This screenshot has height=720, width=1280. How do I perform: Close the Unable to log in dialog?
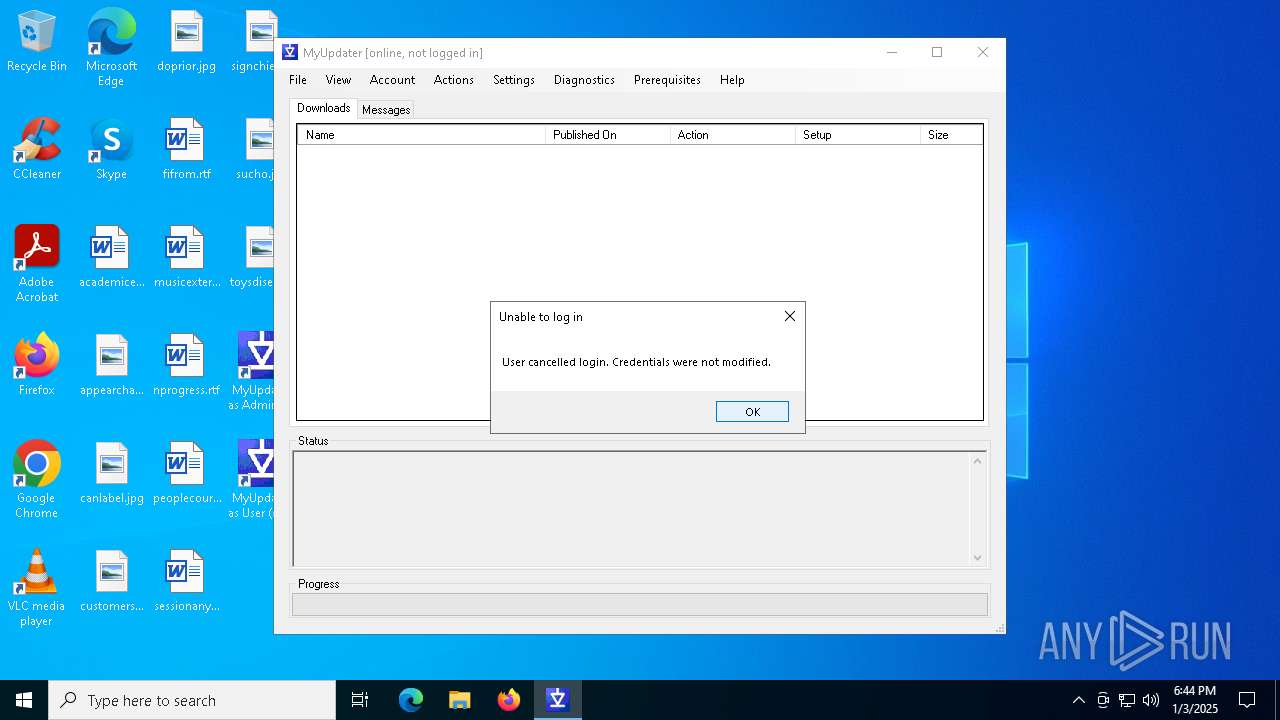click(x=790, y=316)
